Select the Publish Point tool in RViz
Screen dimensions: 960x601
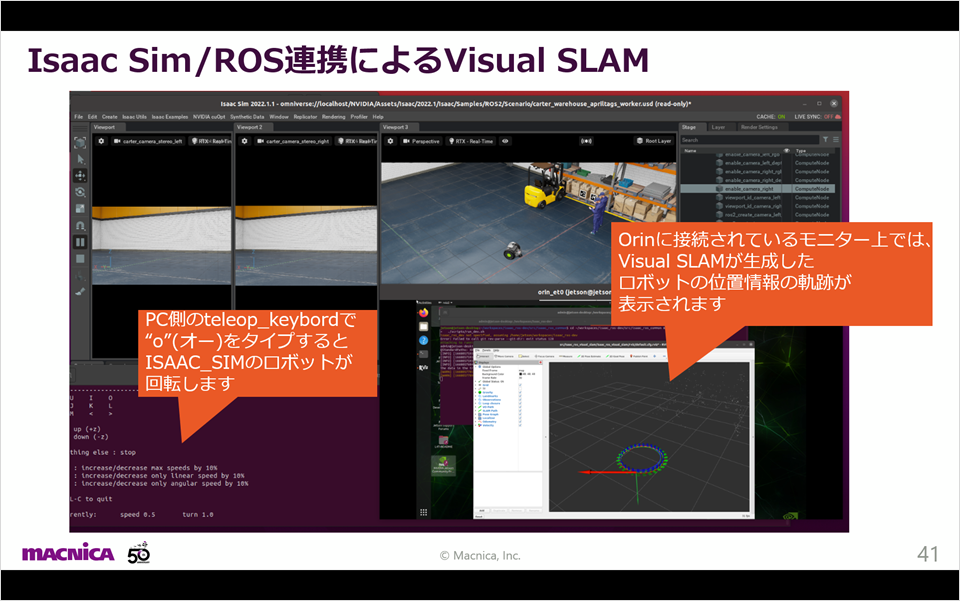pyautogui.click(x=639, y=356)
